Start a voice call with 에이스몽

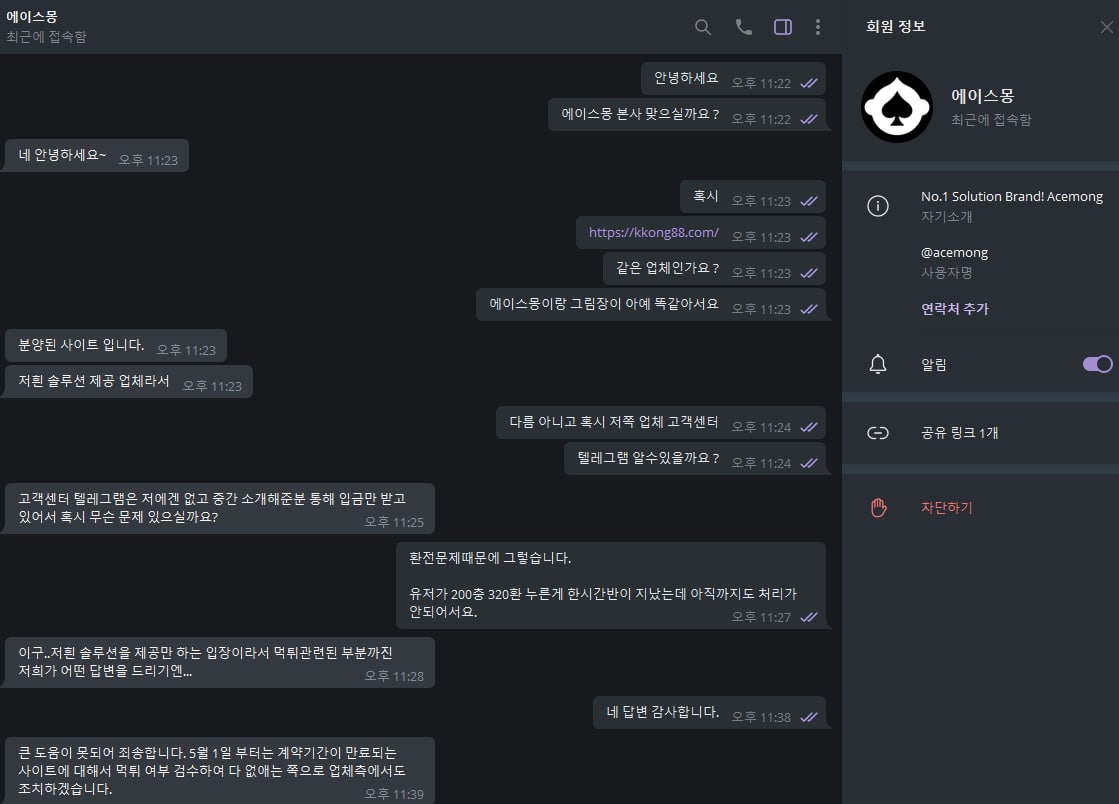click(x=743, y=27)
